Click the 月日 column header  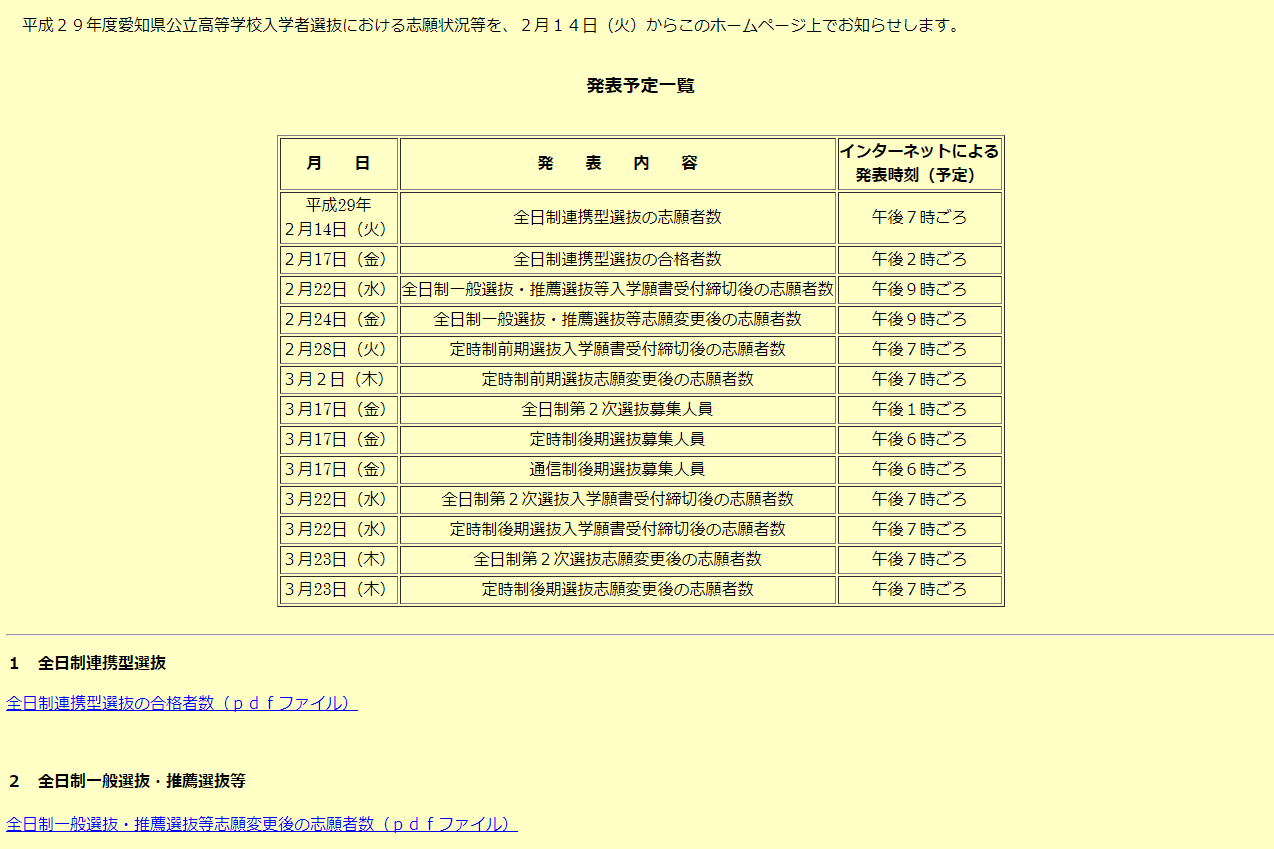click(338, 164)
